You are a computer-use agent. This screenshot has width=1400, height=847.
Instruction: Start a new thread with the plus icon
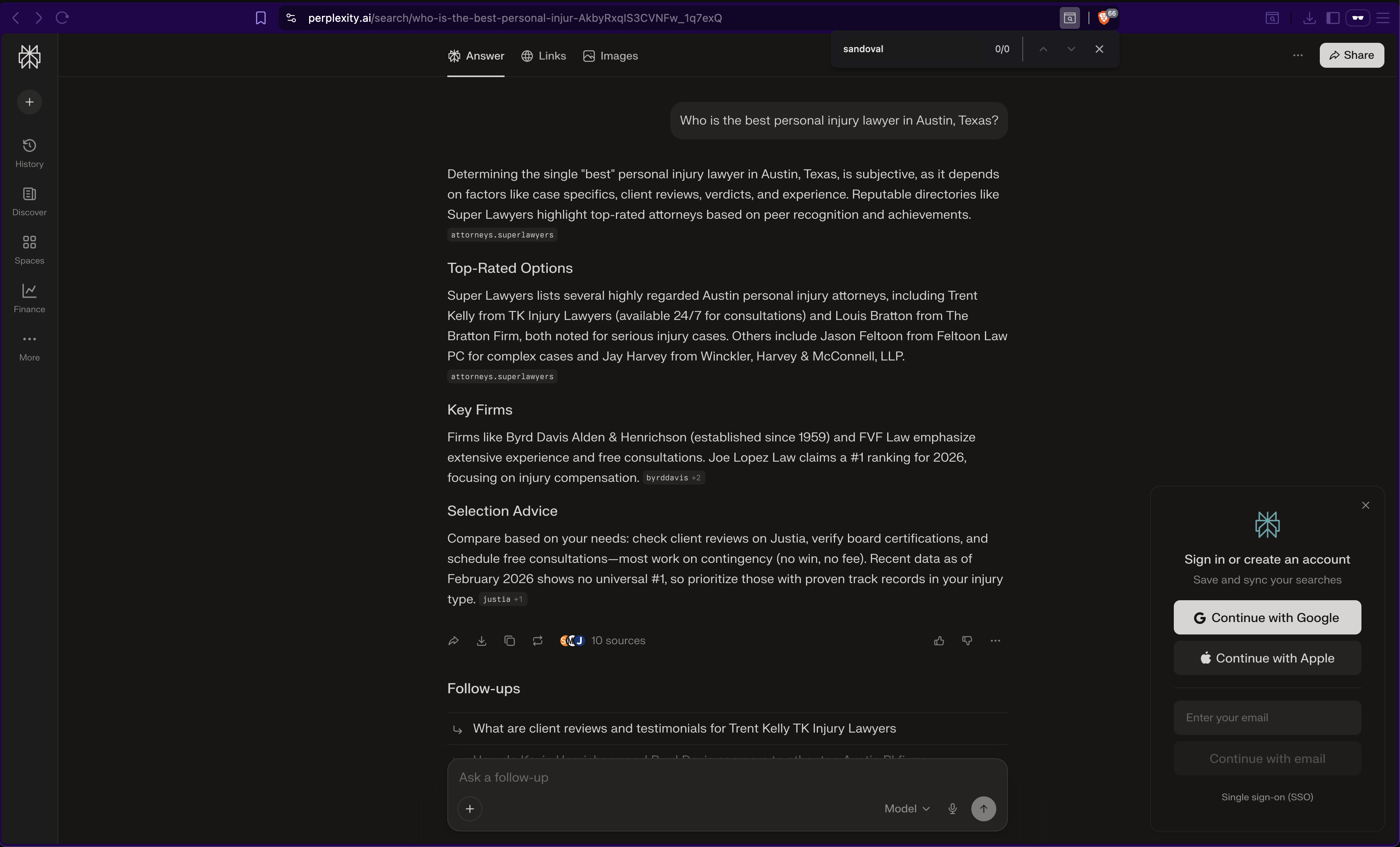tap(29, 102)
